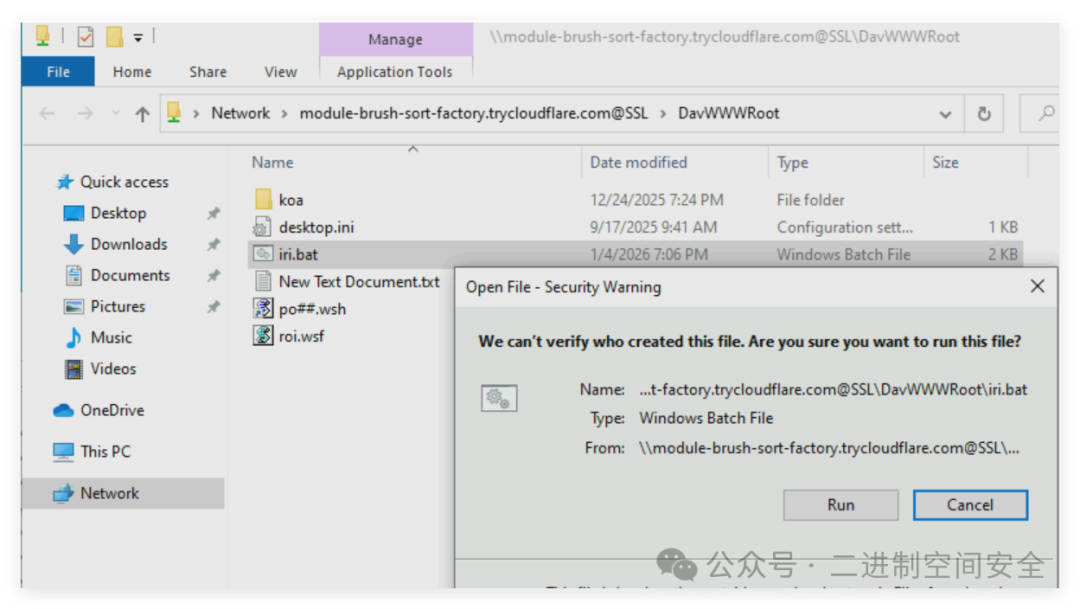Sort by the Date modified column
1080x609 pixels.
tap(638, 163)
